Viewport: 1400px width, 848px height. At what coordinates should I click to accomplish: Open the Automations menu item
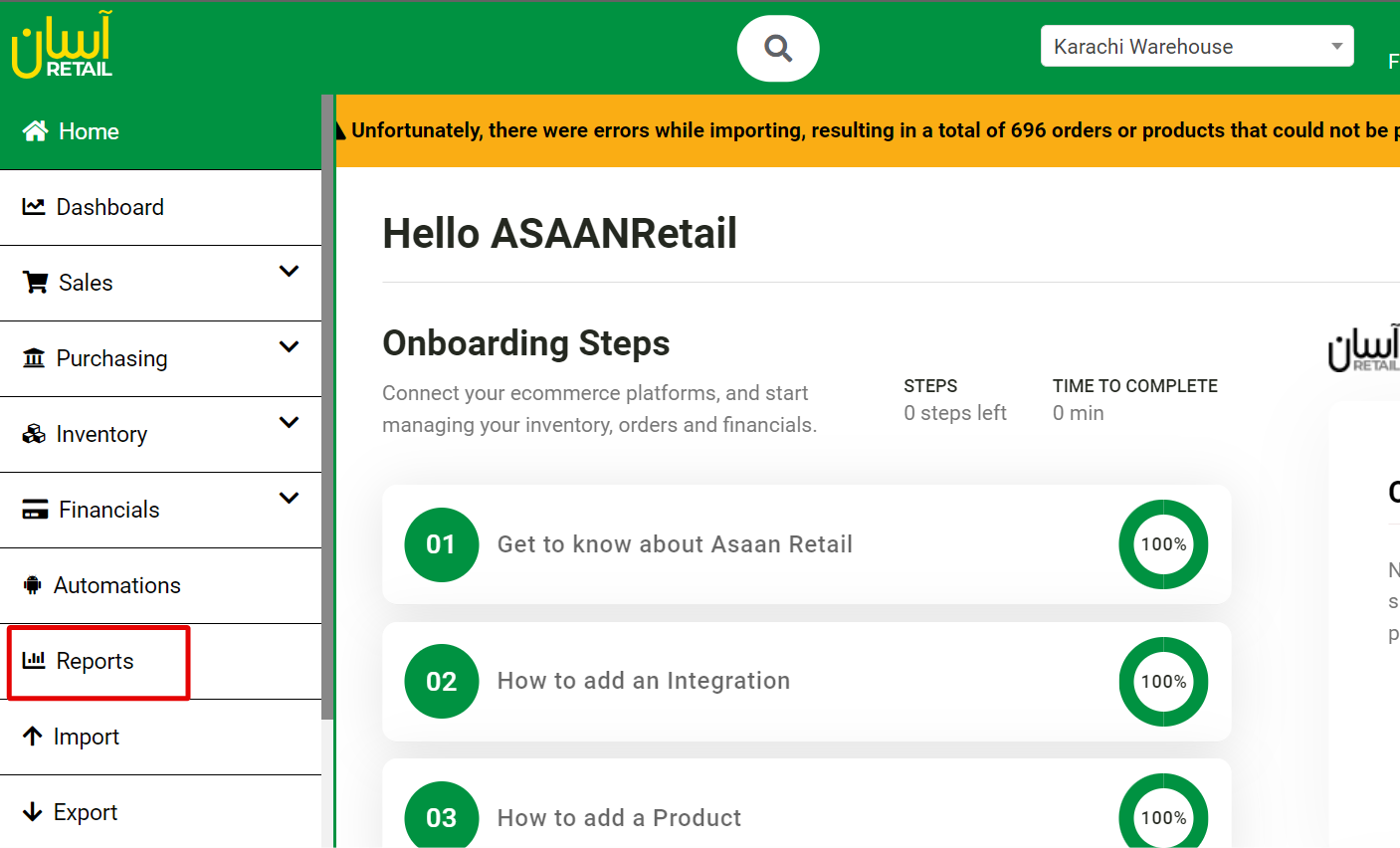tap(160, 585)
